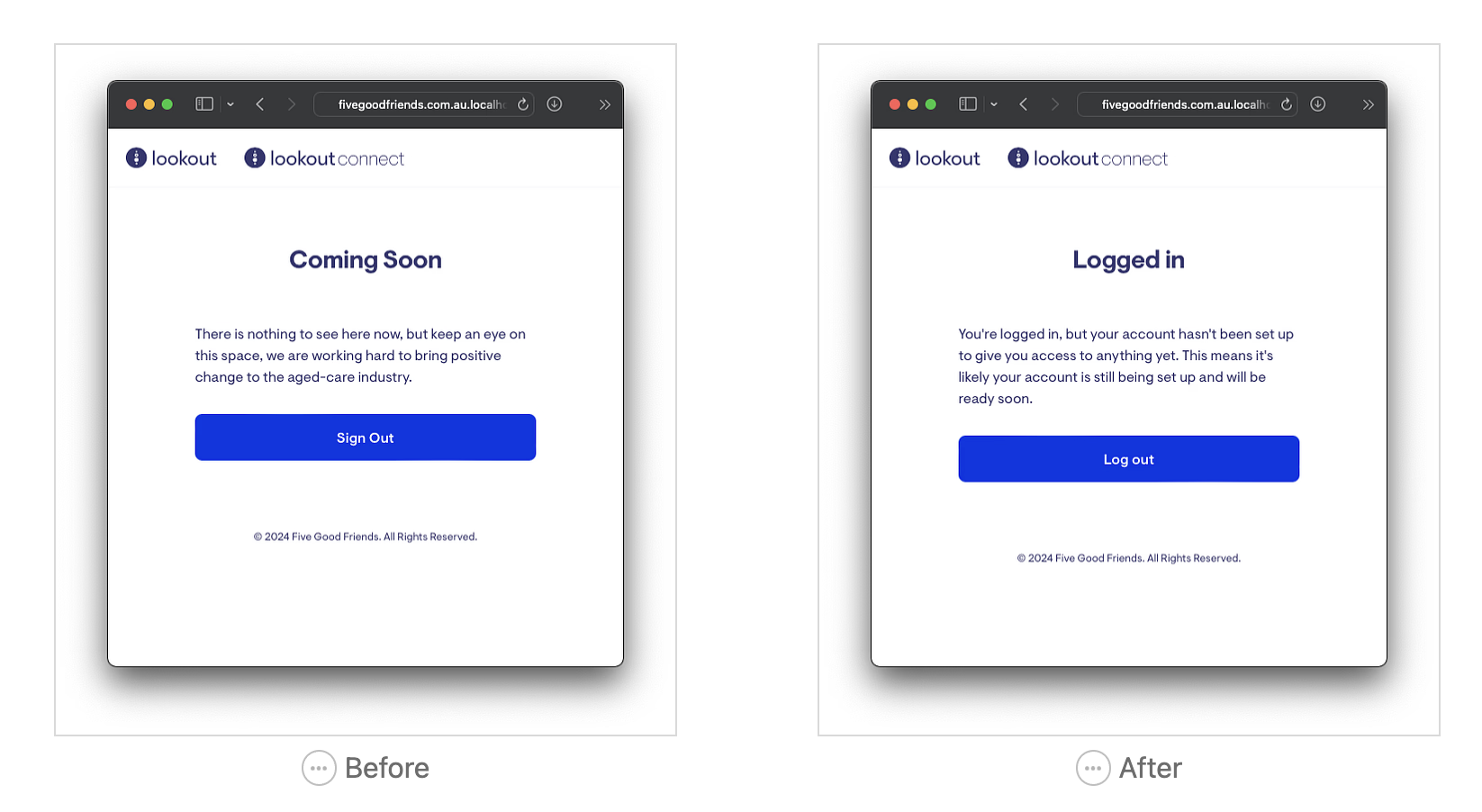Click the blue Log out button

tap(1129, 459)
